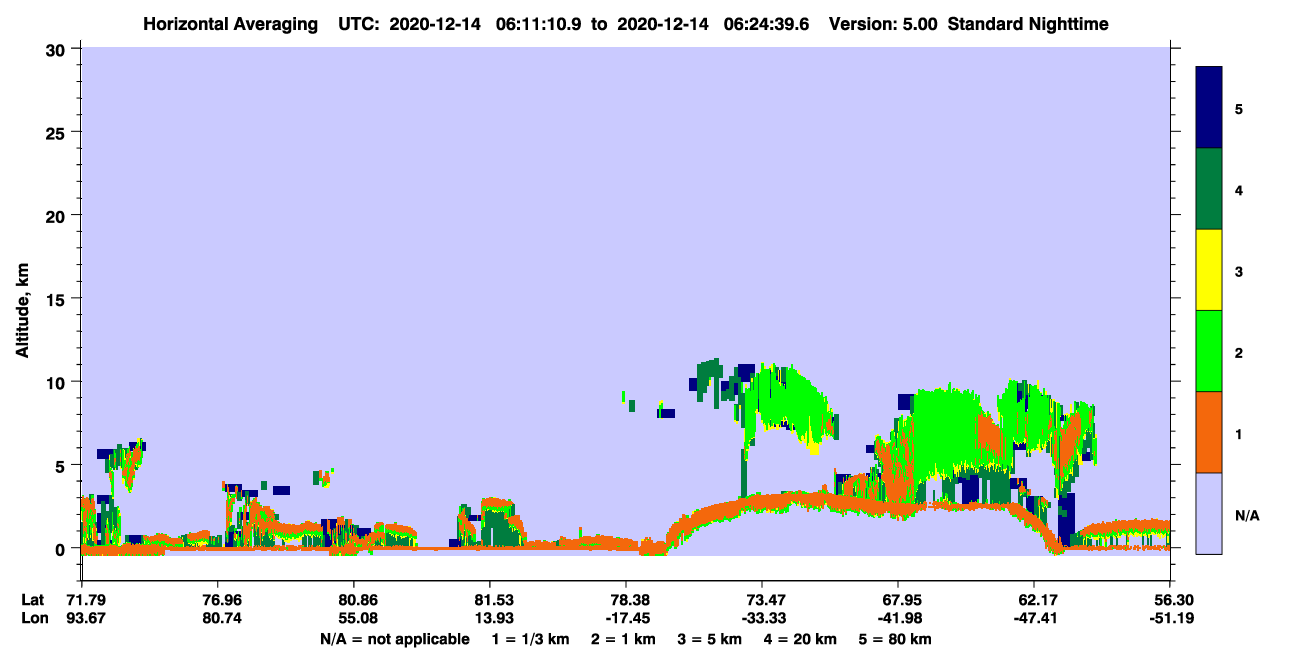Click latitude value 76.96
1300x667 pixels.
click(218, 600)
